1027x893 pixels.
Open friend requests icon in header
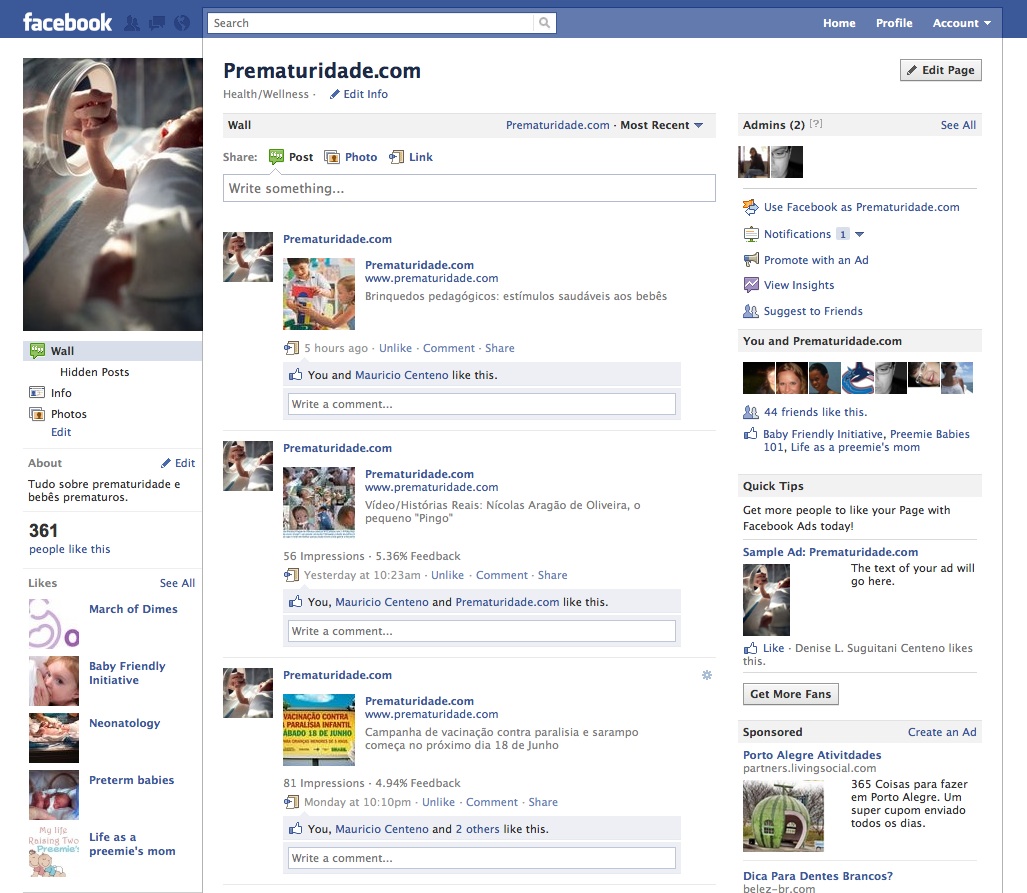[132, 23]
